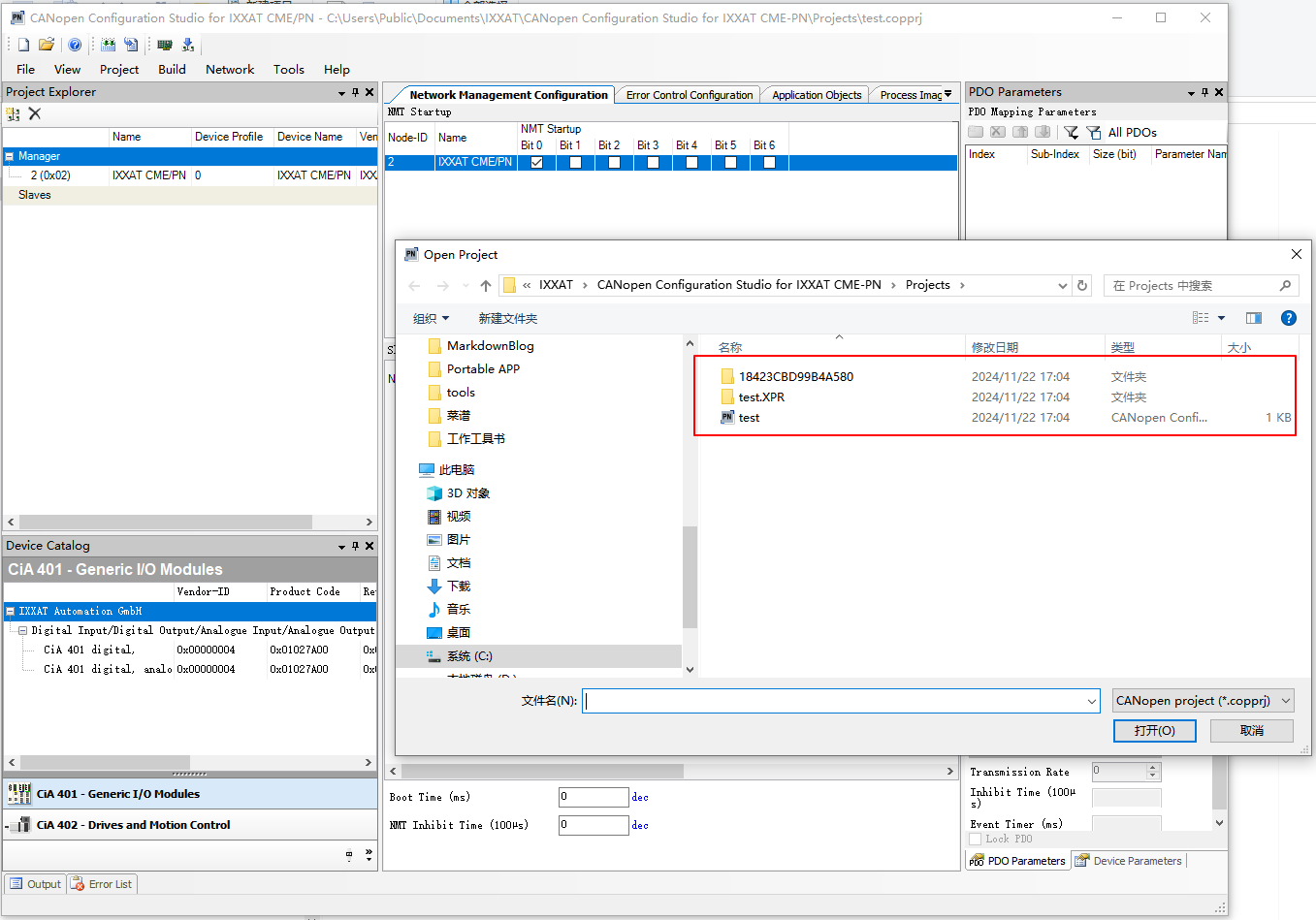Click the filter funnel icon with dropdown
Image resolution: width=1316 pixels, height=920 pixels.
[x=1071, y=132]
